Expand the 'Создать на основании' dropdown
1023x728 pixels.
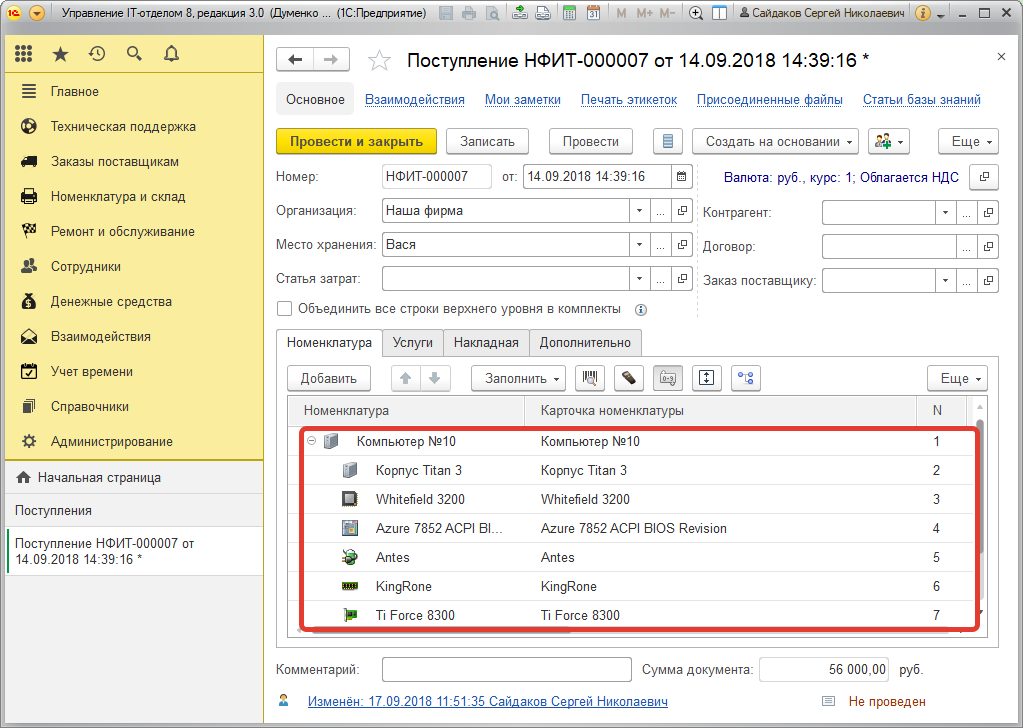[775, 141]
